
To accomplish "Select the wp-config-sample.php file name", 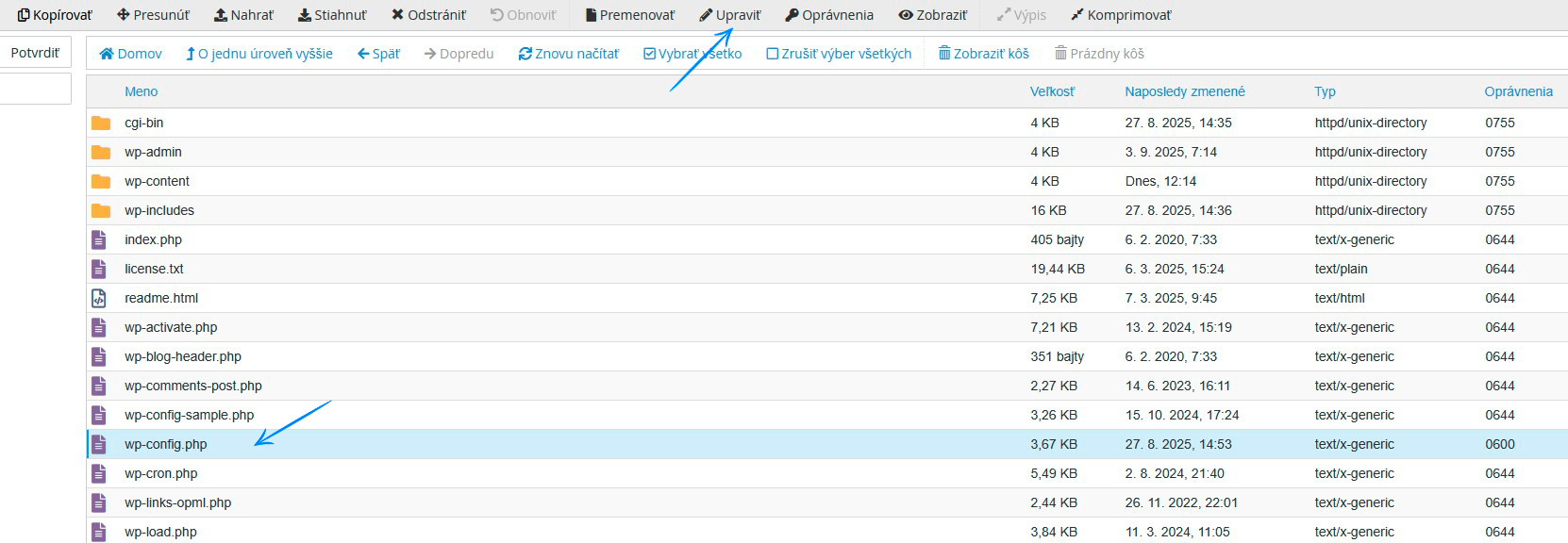I will click(x=189, y=415).
